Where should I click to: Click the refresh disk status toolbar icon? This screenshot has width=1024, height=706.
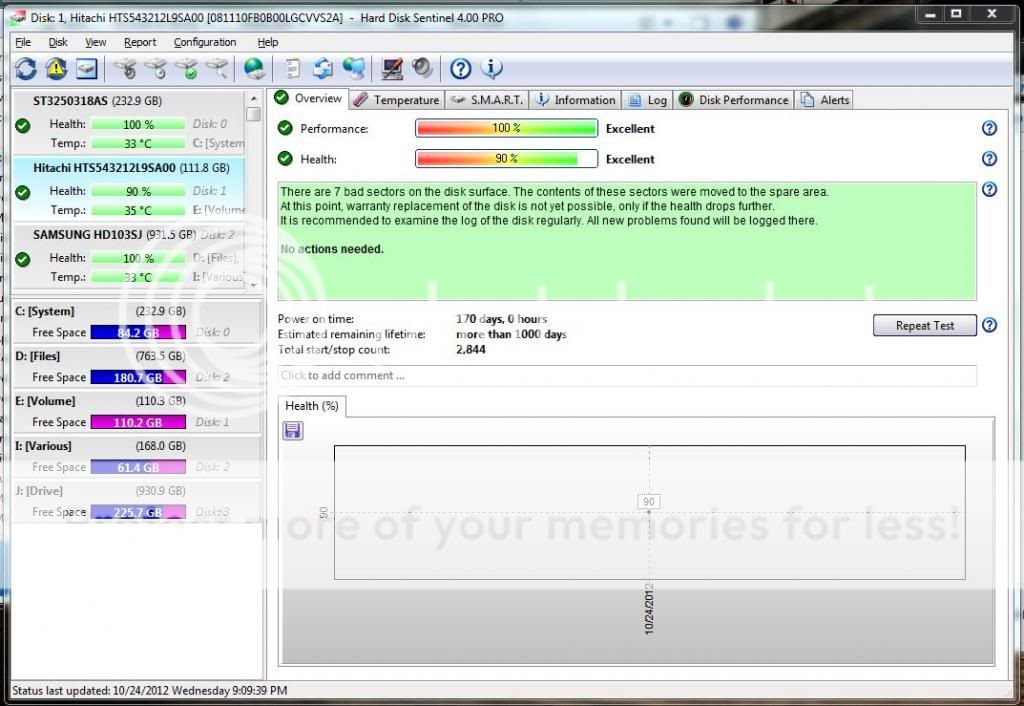tap(25, 68)
